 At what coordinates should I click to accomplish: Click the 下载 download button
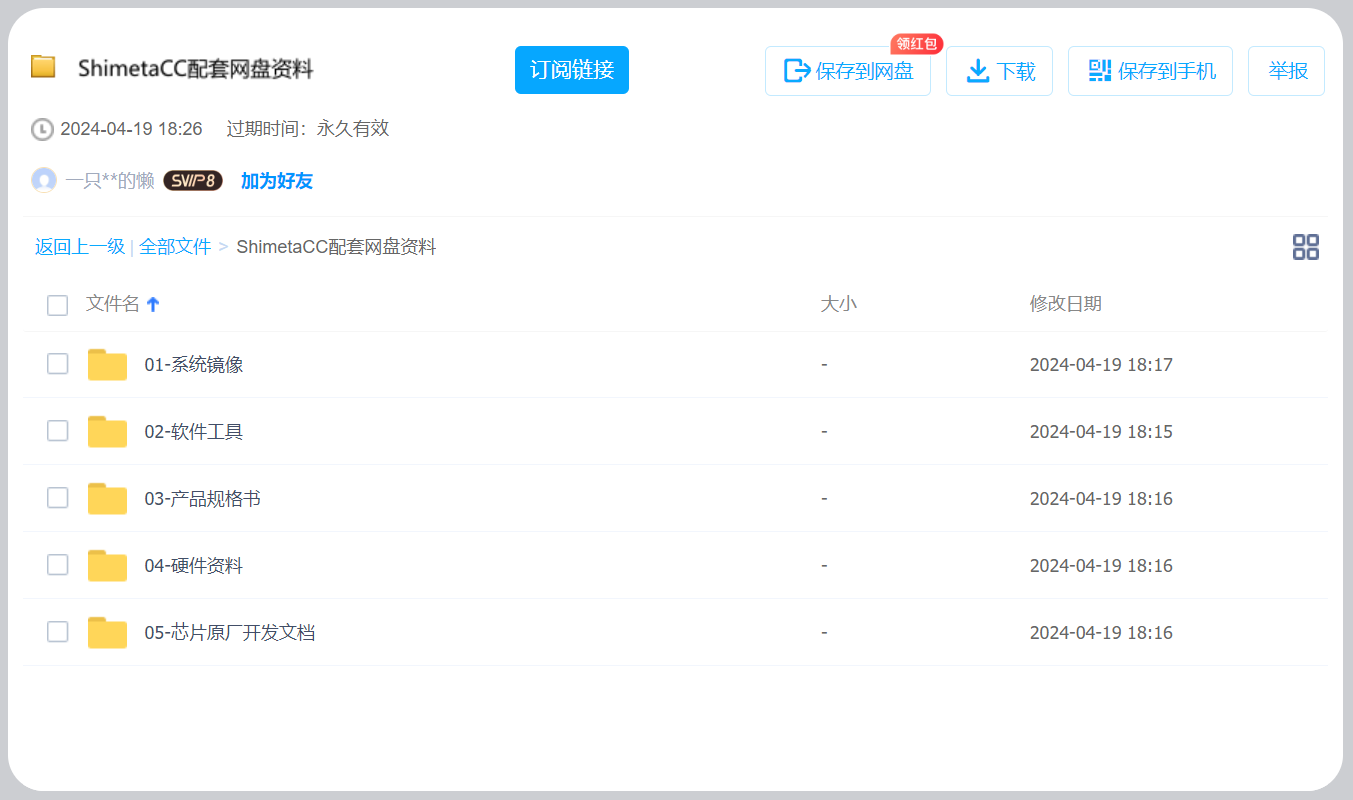click(999, 71)
